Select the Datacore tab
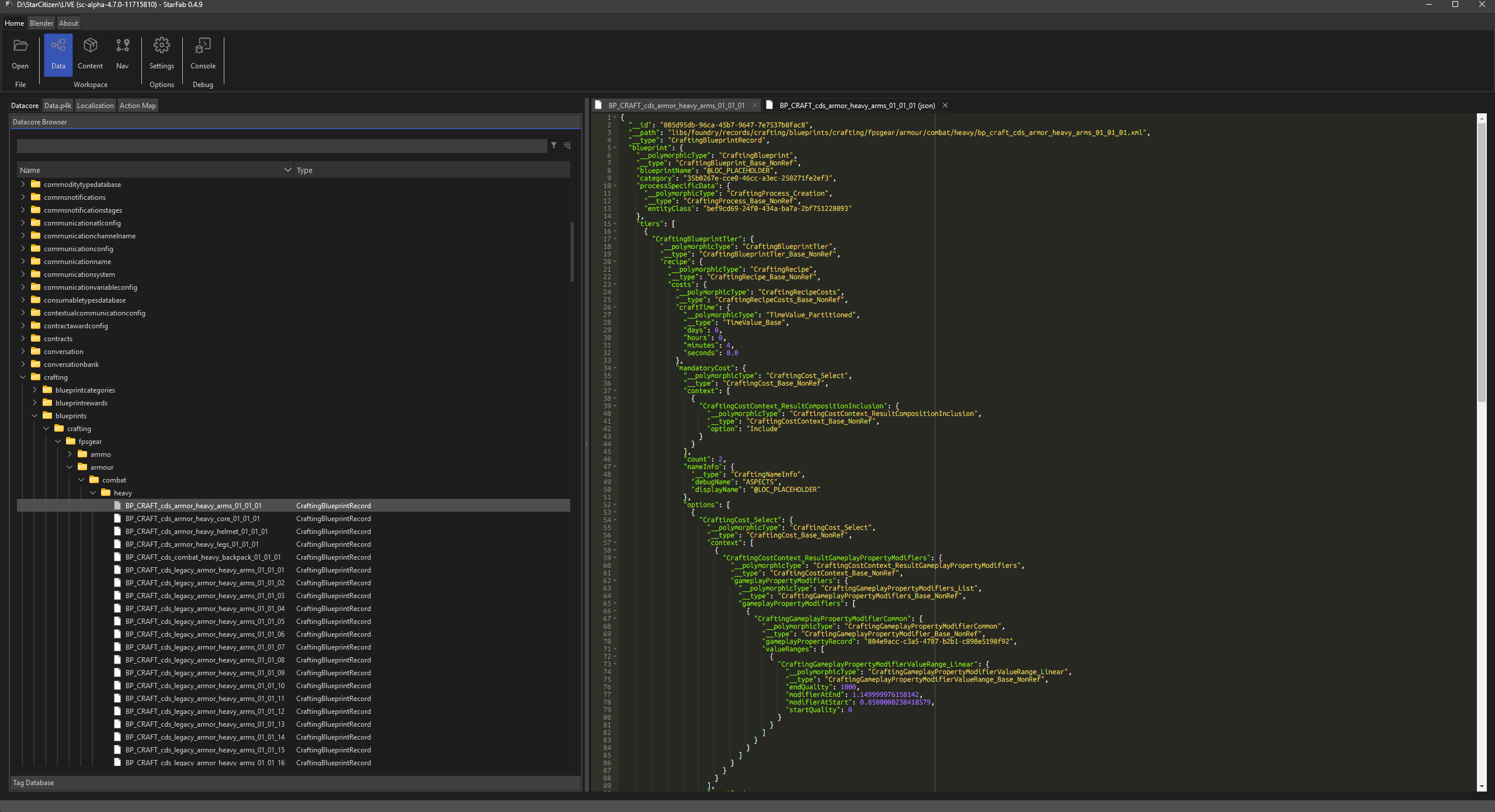This screenshot has height=812, width=1495. (x=25, y=106)
